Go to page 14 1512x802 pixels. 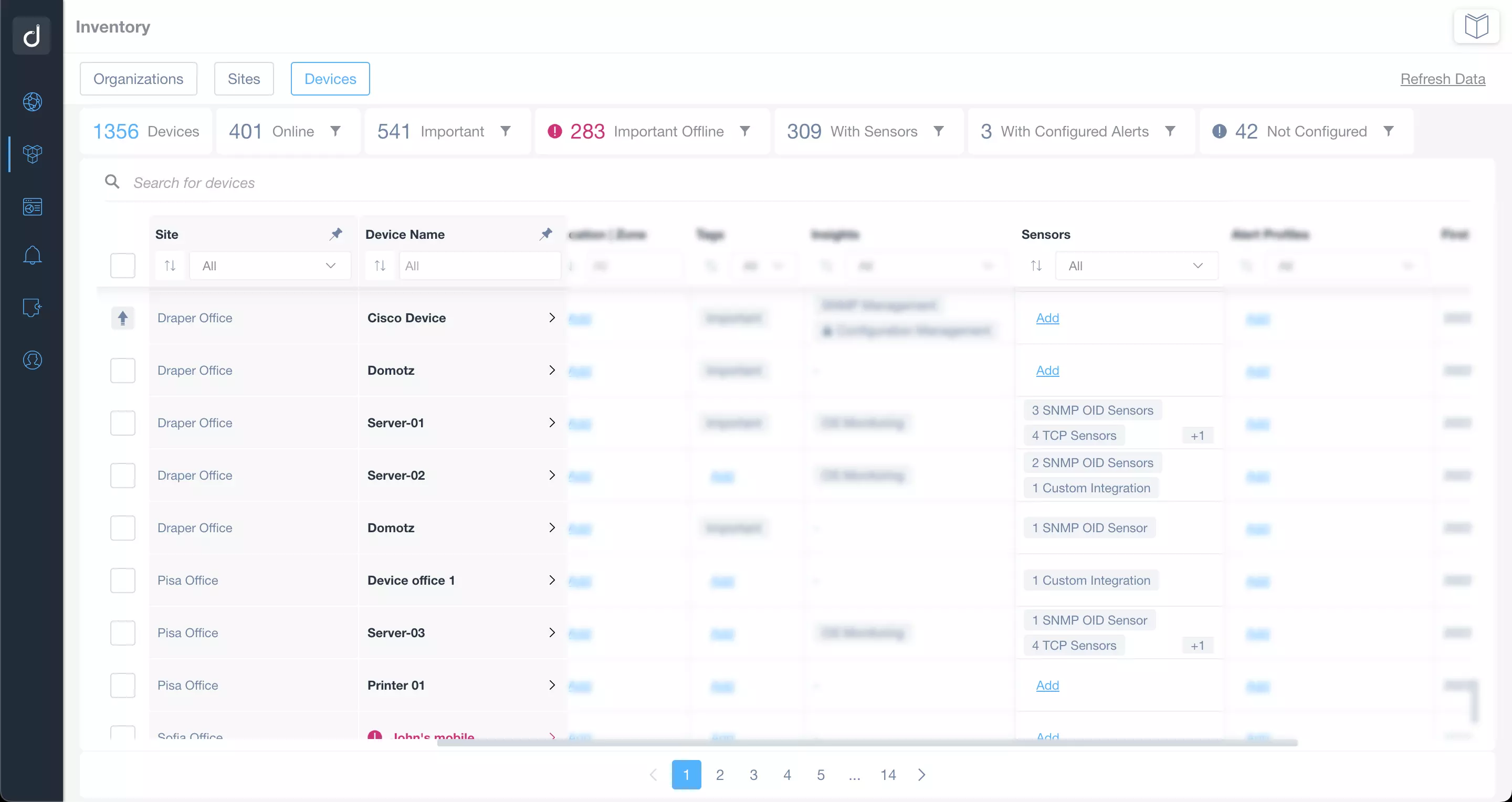tap(888, 775)
